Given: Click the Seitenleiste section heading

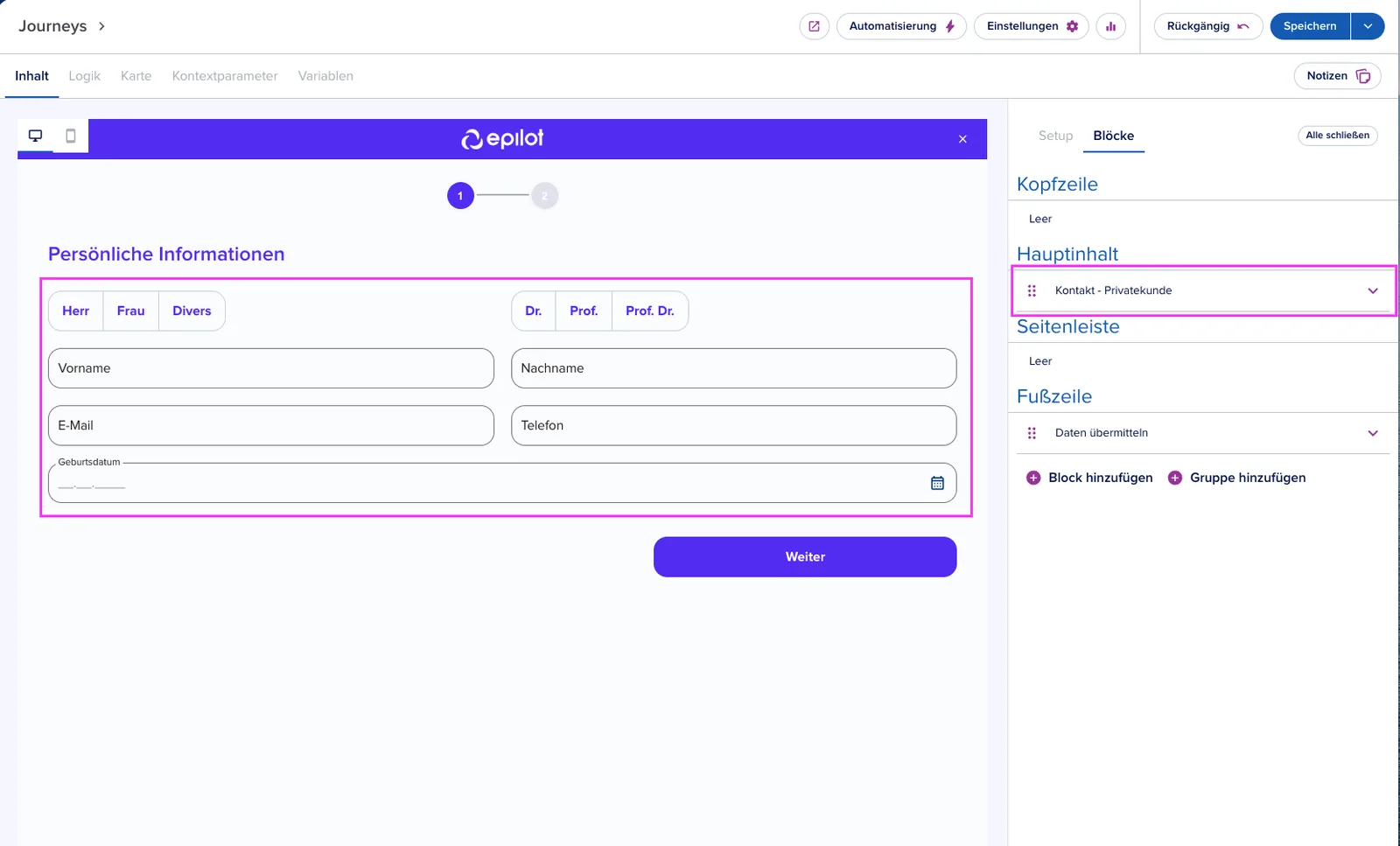Looking at the screenshot, I should [1068, 327].
